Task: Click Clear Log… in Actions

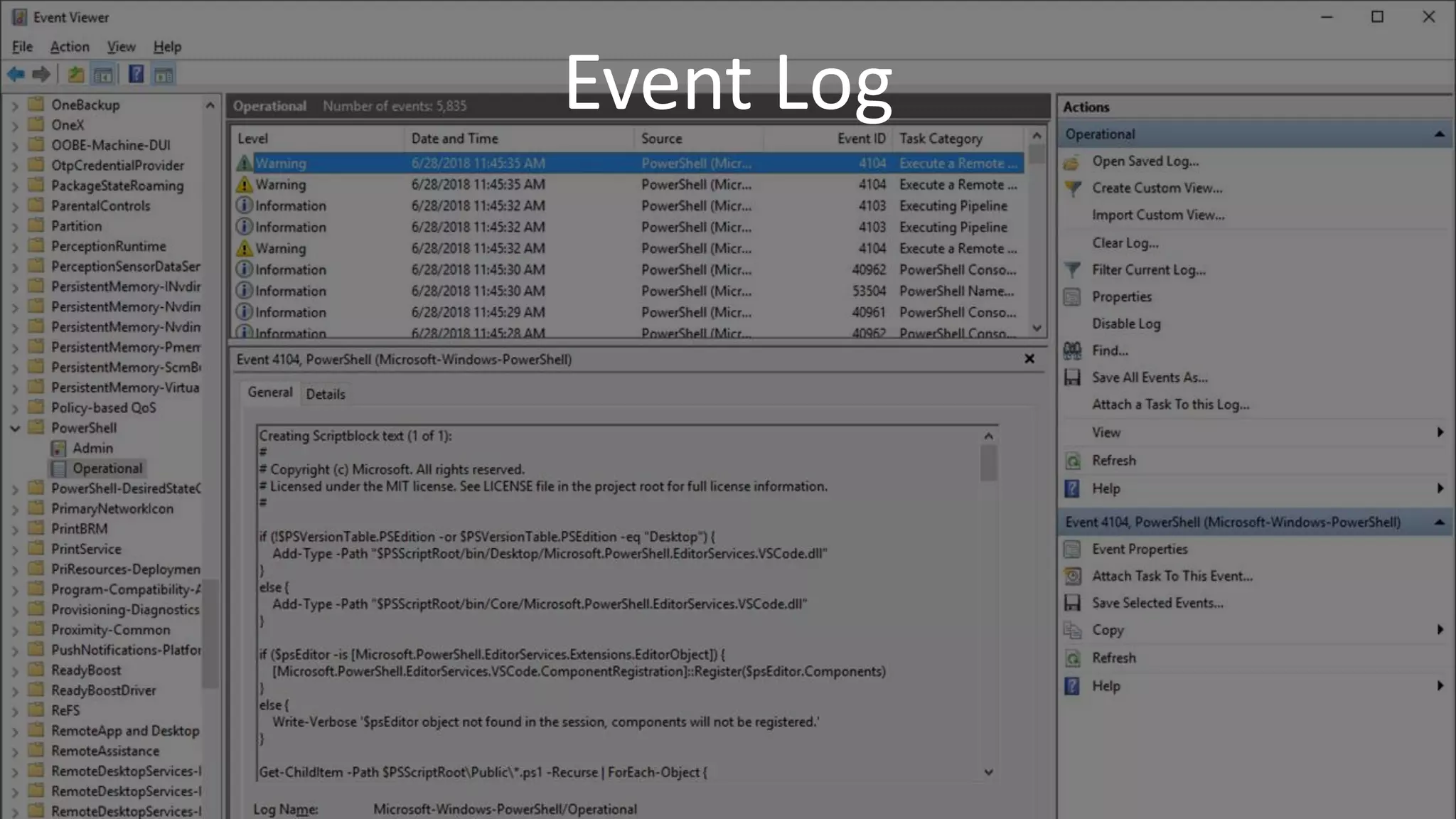Action: [1125, 243]
